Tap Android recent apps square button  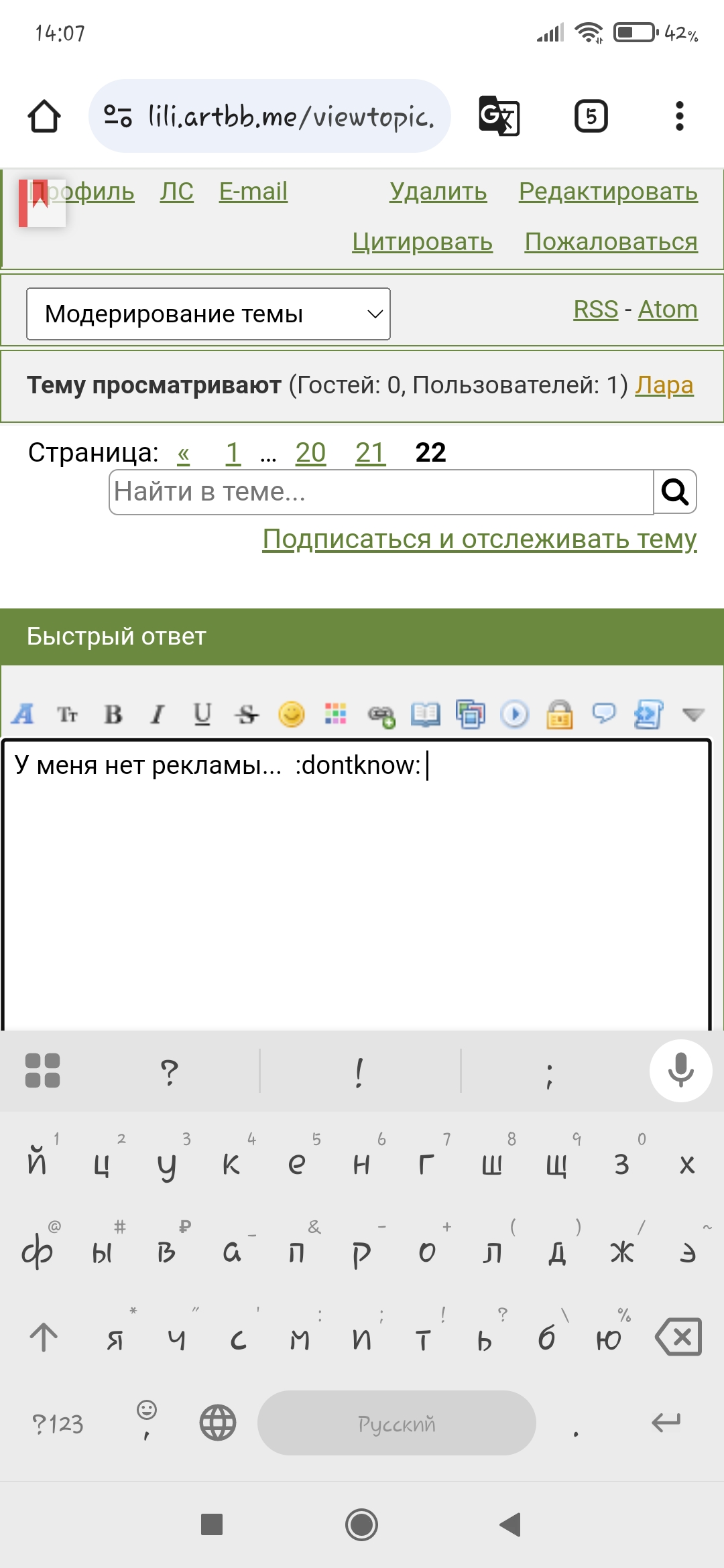[x=212, y=1524]
